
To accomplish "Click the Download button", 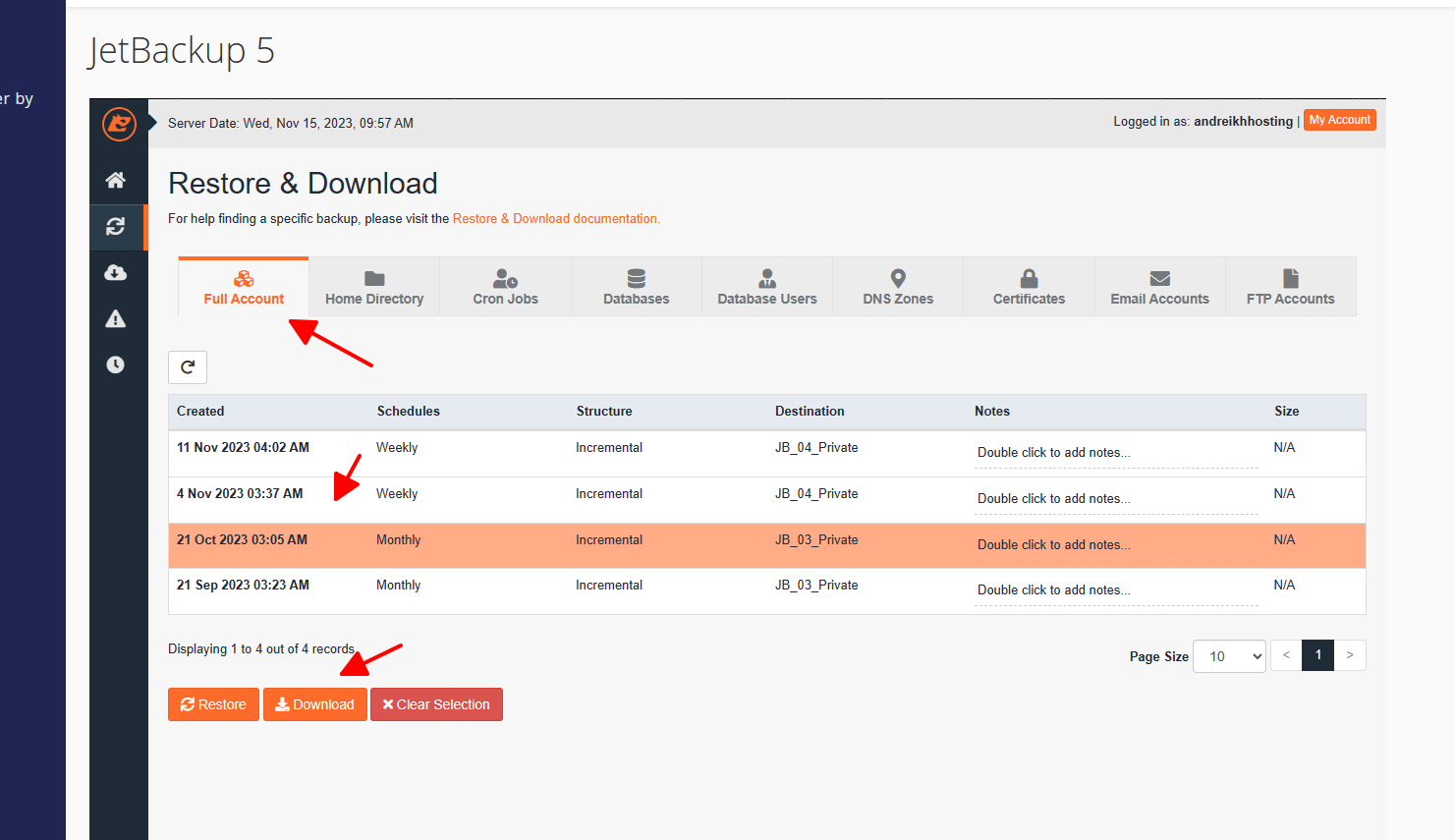I will (x=314, y=704).
